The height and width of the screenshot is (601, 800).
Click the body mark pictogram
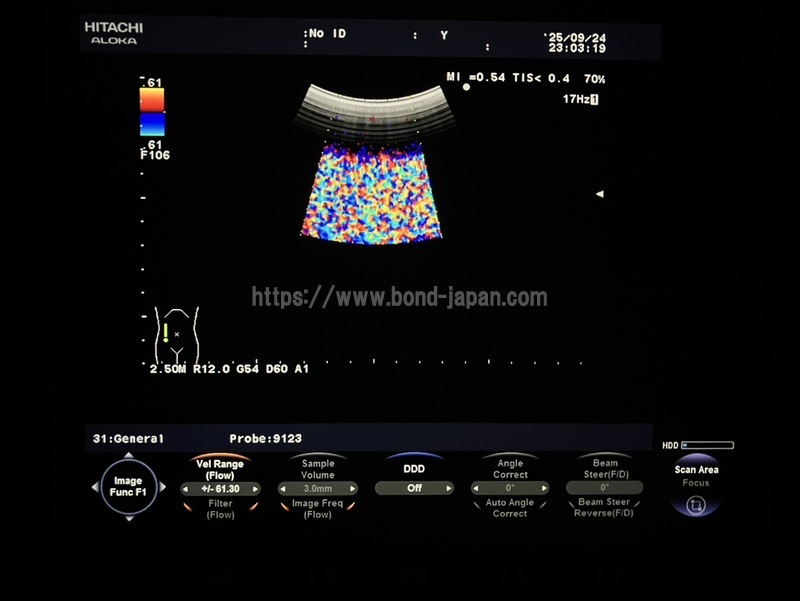coord(176,333)
